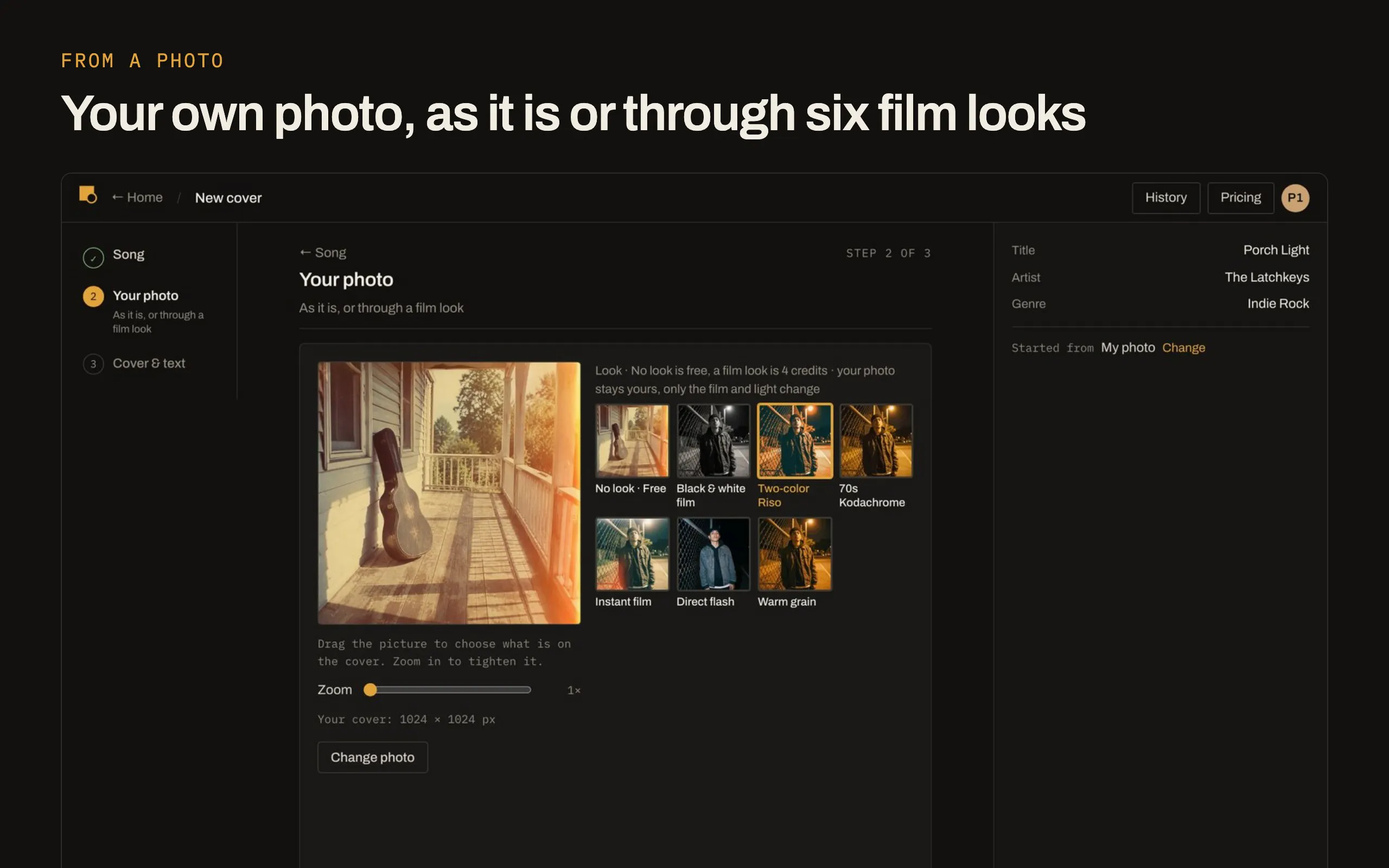The image size is (1389, 868).
Task: Open the Song step in the sidebar
Action: [x=129, y=254]
